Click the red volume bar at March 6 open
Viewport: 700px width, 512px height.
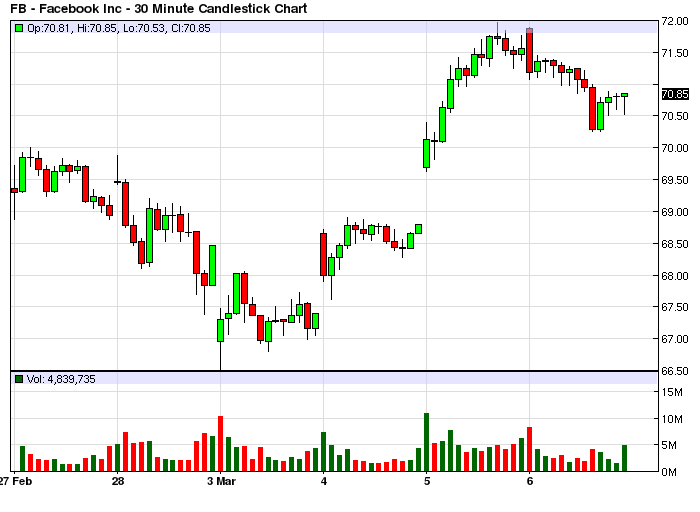tap(529, 449)
